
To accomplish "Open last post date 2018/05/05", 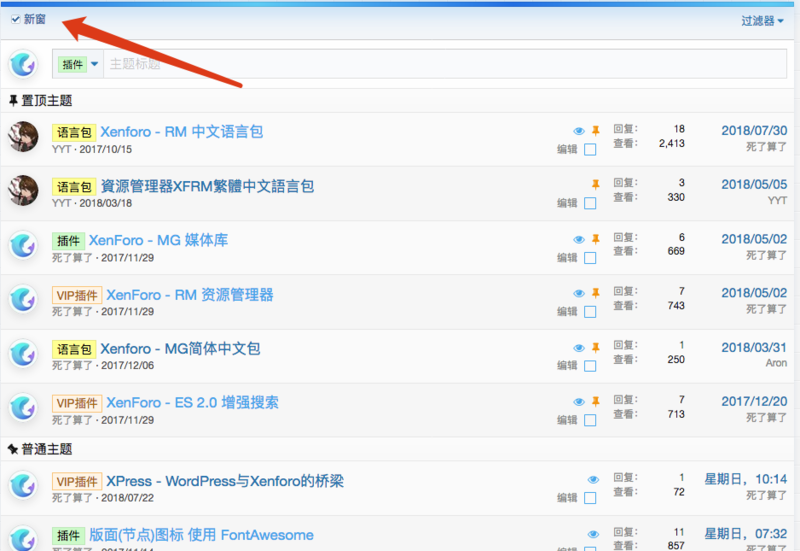I will (x=754, y=184).
